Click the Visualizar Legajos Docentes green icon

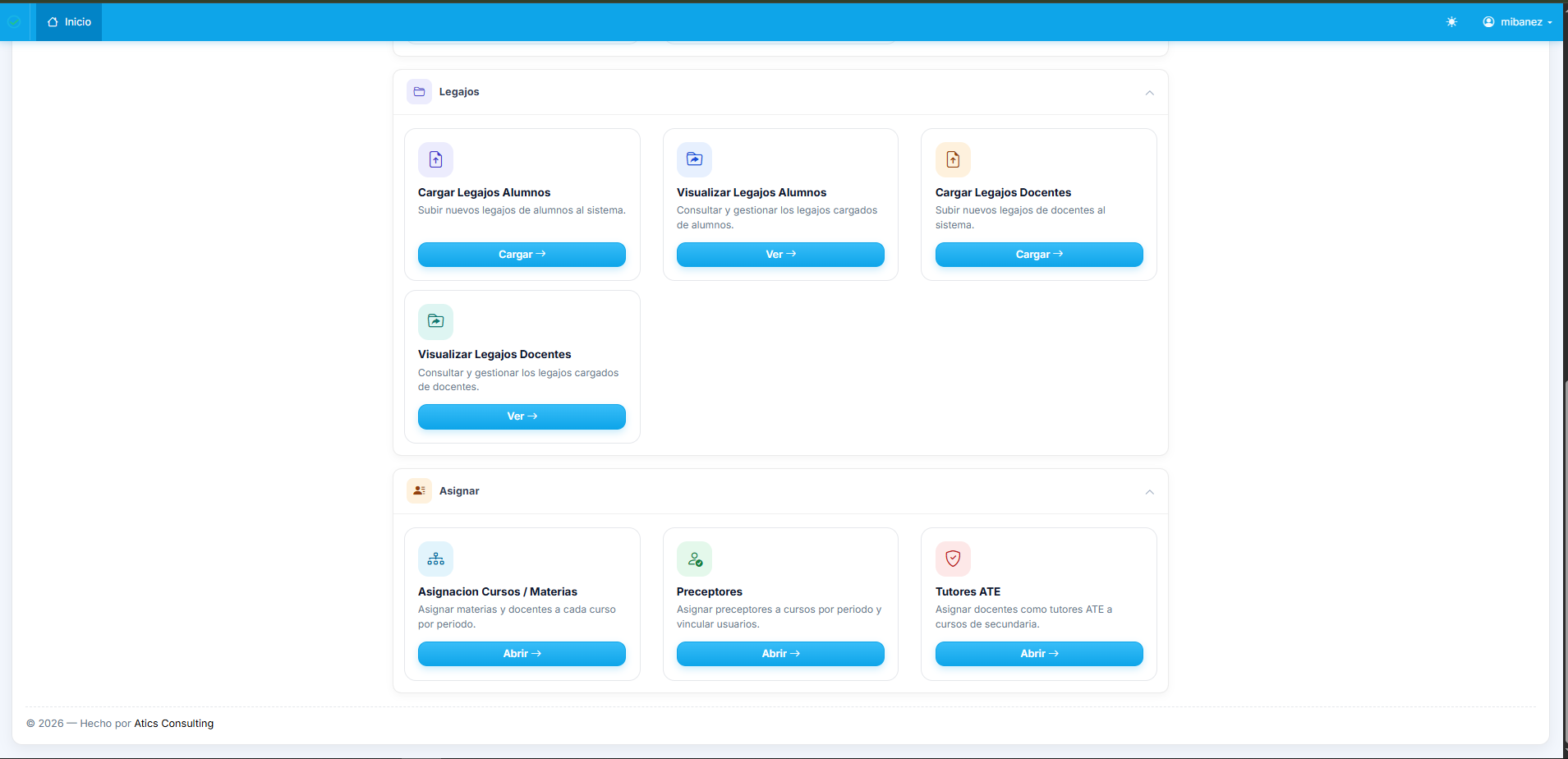coord(435,322)
